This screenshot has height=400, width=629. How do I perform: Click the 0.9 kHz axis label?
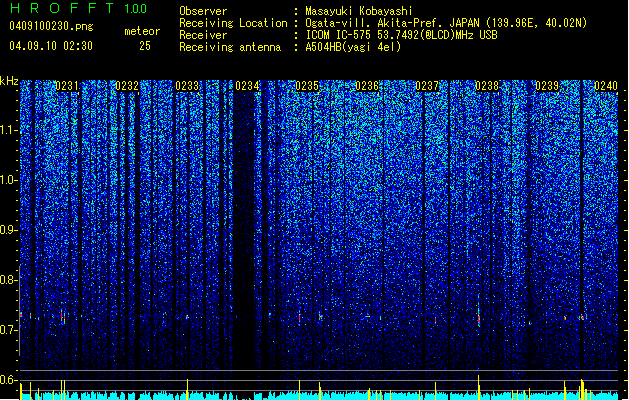click(8, 230)
